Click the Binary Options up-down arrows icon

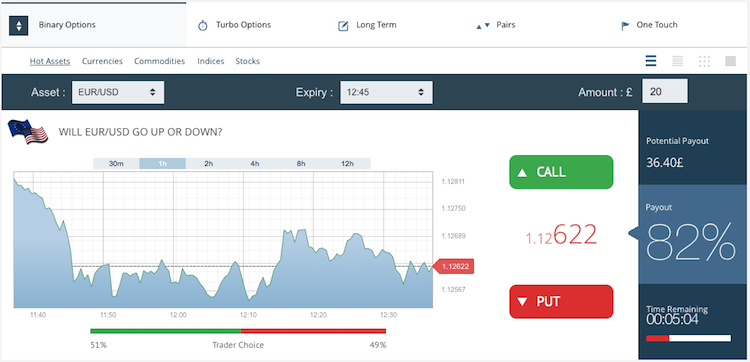(19, 25)
